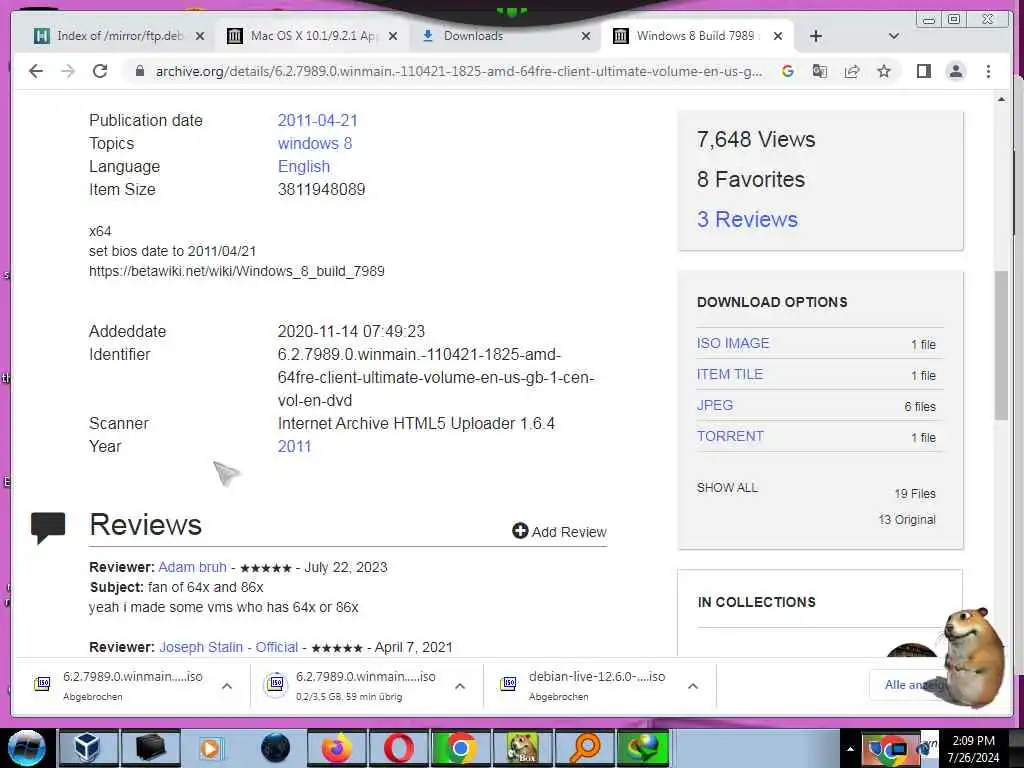Share this page via share icon

[852, 71]
